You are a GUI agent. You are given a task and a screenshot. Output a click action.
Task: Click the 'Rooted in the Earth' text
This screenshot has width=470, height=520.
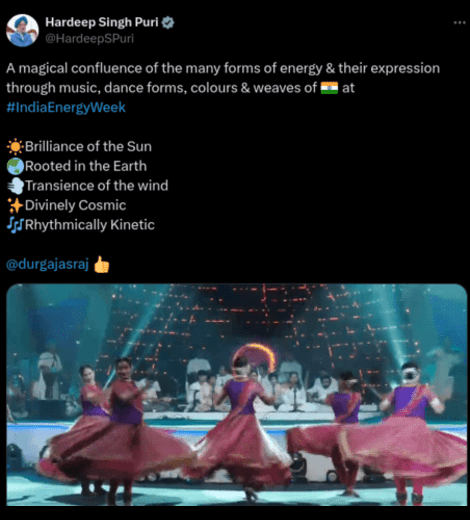86,166
